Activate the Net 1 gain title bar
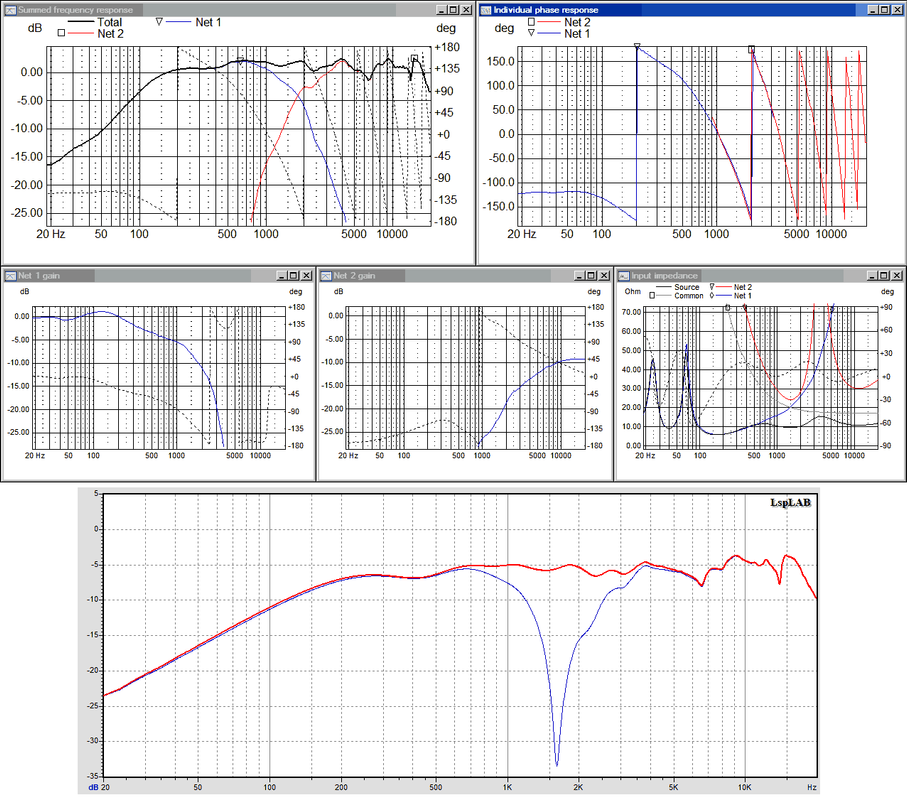 pos(158,276)
